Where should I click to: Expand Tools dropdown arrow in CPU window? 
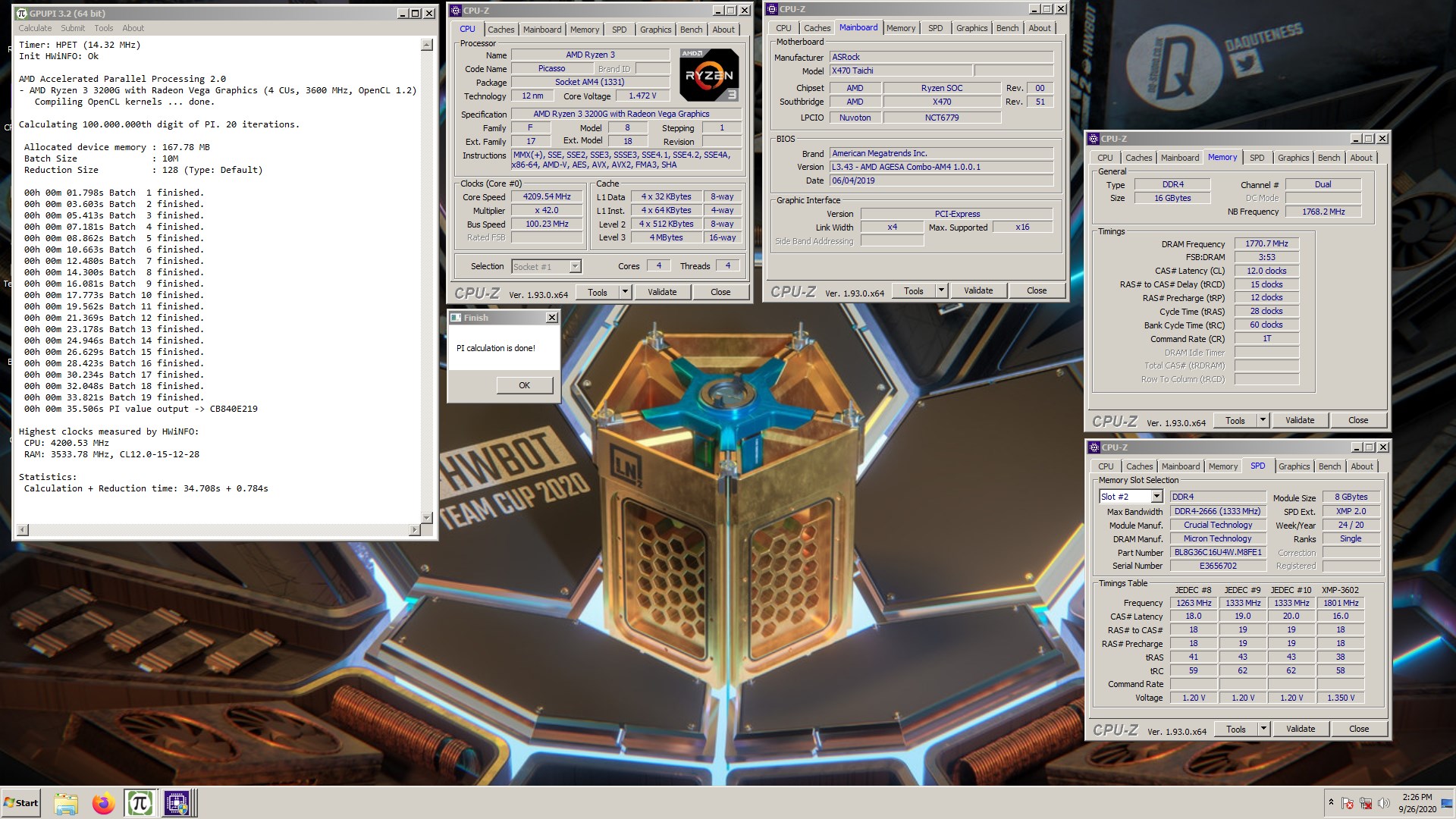pyautogui.click(x=625, y=292)
